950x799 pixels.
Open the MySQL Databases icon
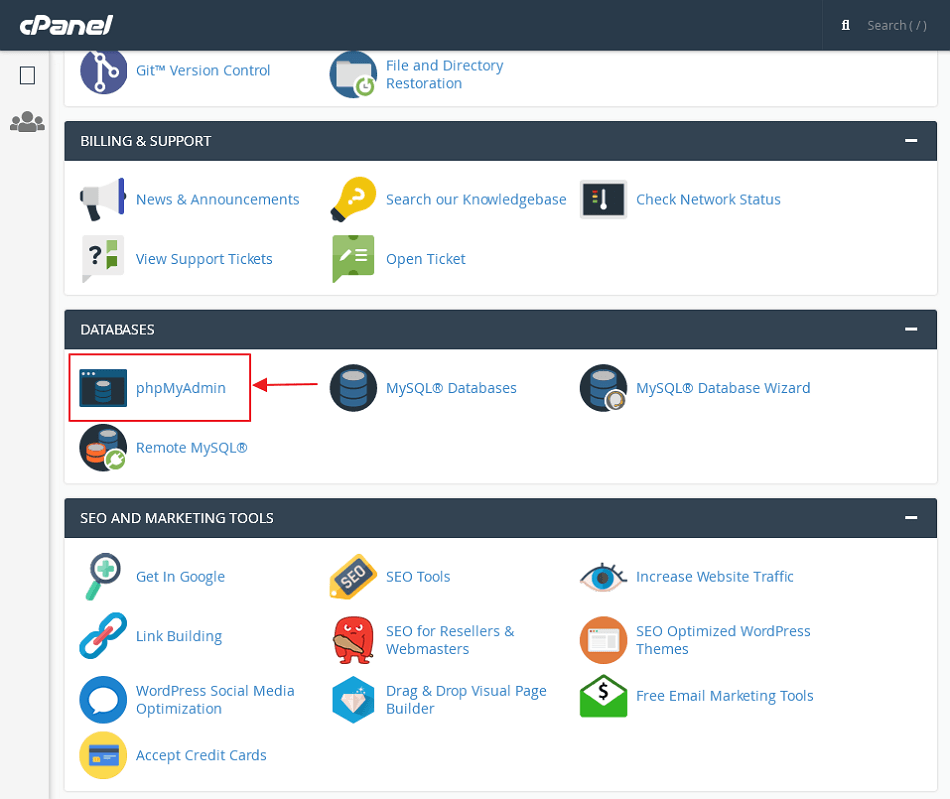[x=353, y=388]
